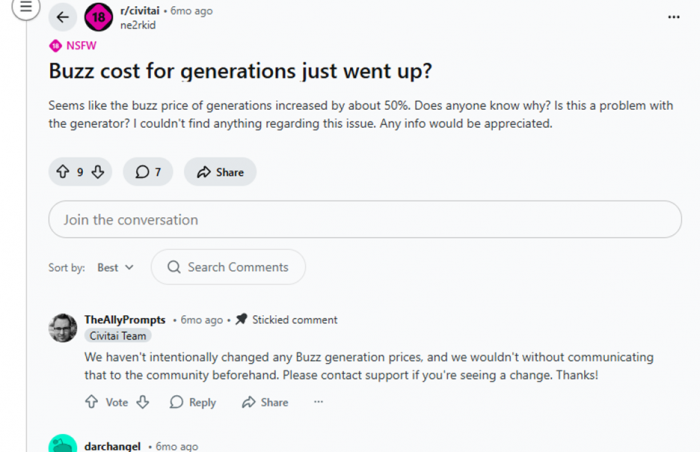
Task: Reply to the stickied comment
Action: (193, 402)
